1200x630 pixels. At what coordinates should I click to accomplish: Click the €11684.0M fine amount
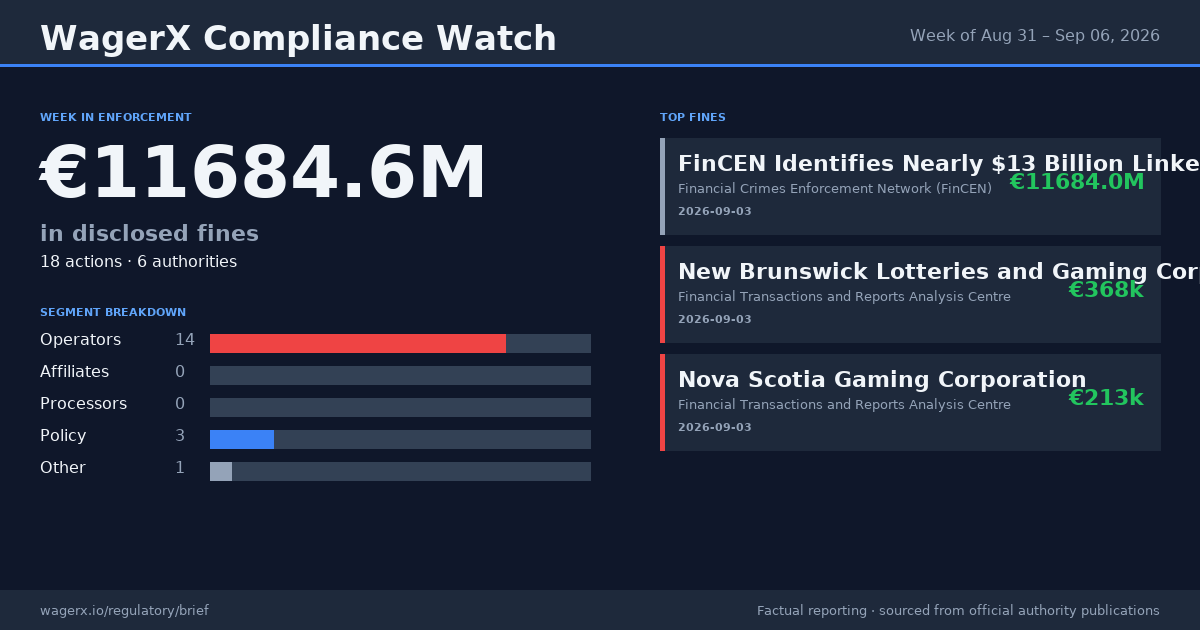1076,182
